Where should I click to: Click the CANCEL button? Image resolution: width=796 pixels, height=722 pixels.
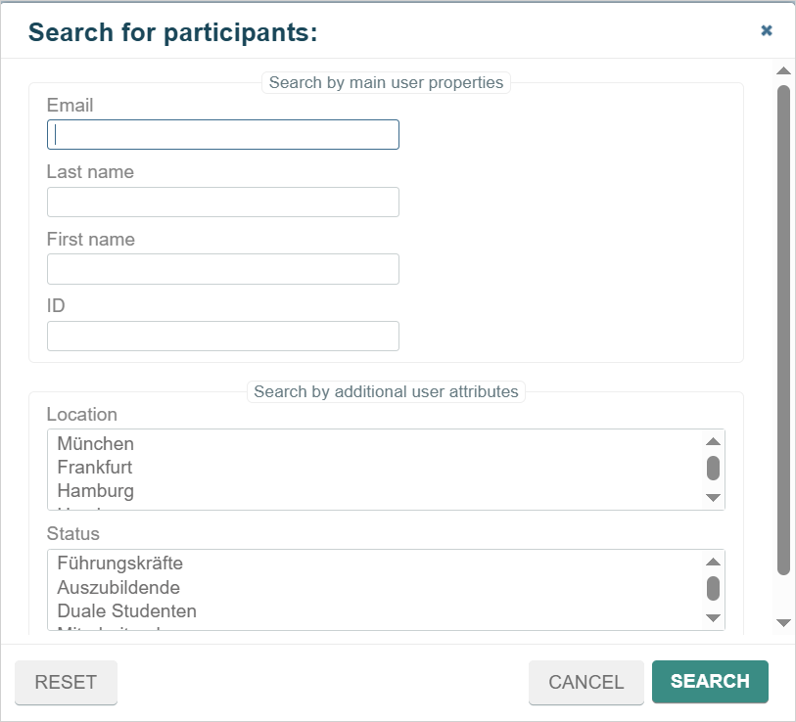tap(586, 682)
